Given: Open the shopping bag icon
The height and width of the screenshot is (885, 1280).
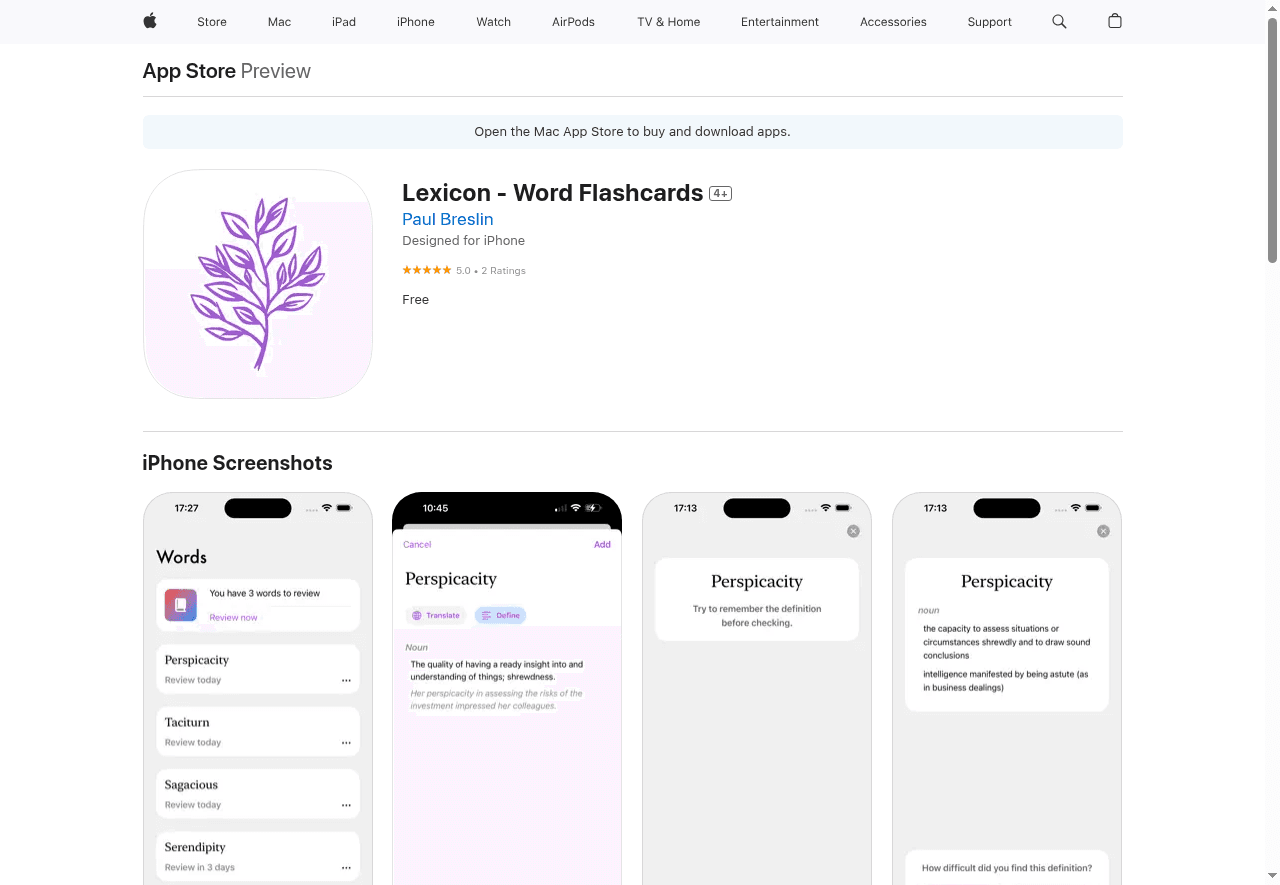Looking at the screenshot, I should pyautogui.click(x=1115, y=21).
